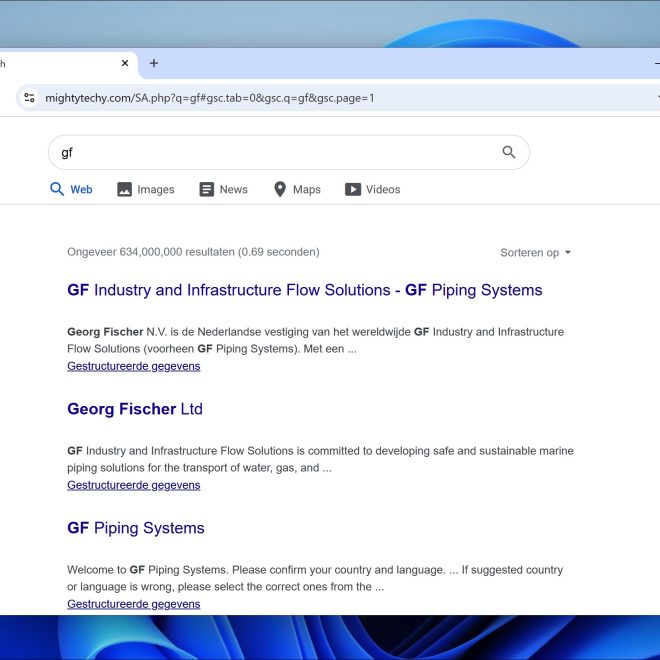
Task: Select the Web results tab
Action: [x=71, y=189]
